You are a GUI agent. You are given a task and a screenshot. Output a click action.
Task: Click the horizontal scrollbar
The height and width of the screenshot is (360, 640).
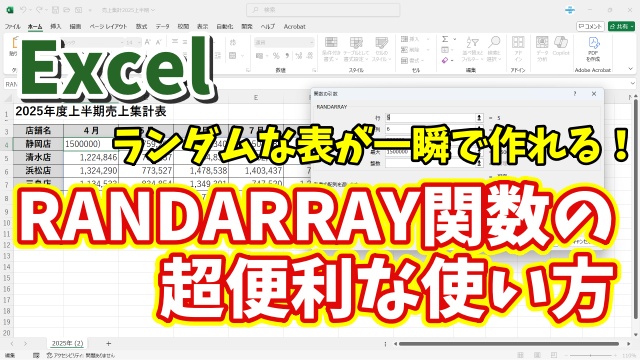click(509, 344)
